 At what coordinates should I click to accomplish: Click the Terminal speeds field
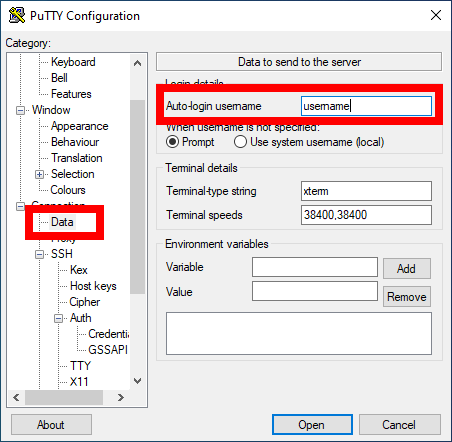point(366,215)
